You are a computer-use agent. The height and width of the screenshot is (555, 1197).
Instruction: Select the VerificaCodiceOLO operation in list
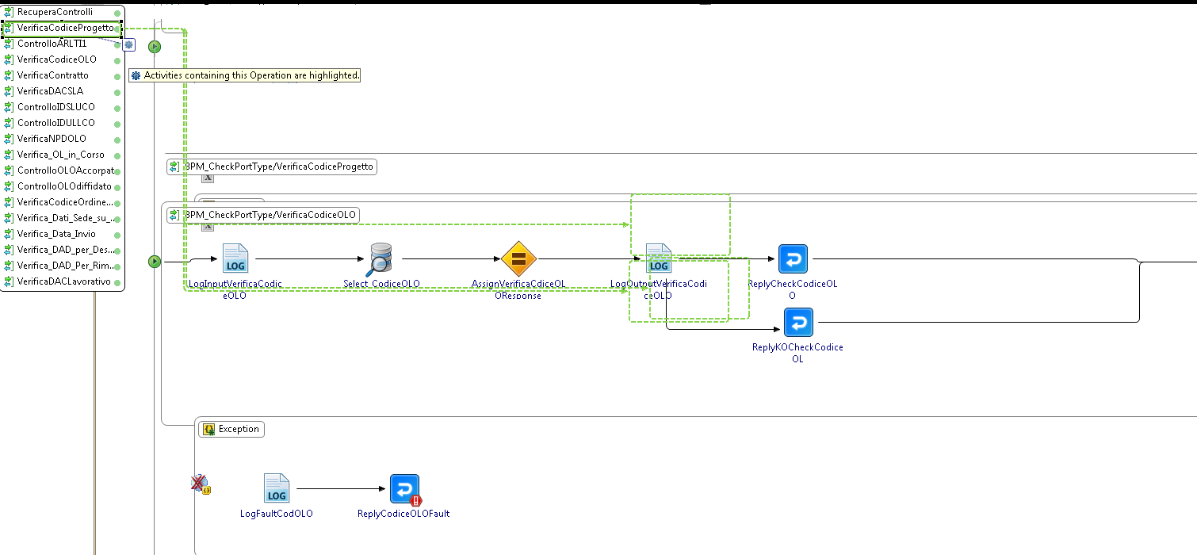tap(57, 60)
